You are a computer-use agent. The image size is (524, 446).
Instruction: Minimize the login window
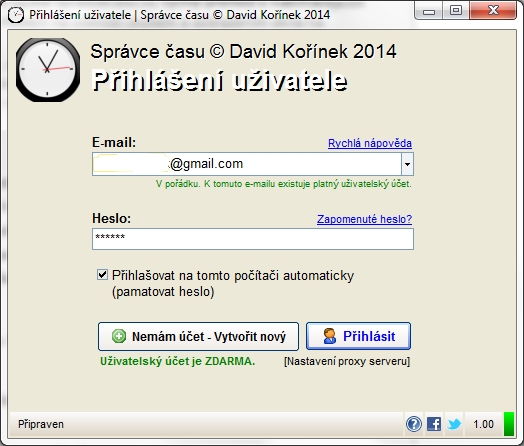(x=429, y=11)
